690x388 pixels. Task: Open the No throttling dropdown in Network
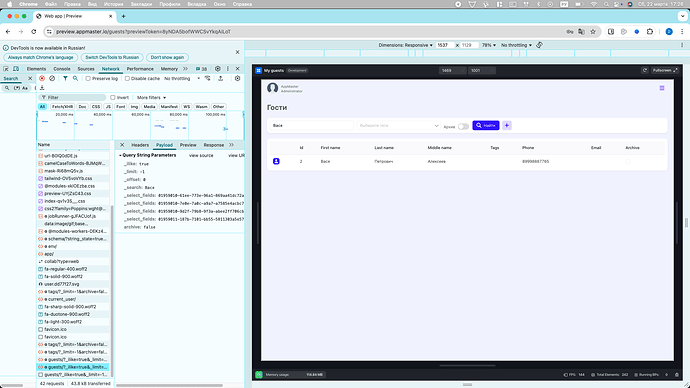182,78
